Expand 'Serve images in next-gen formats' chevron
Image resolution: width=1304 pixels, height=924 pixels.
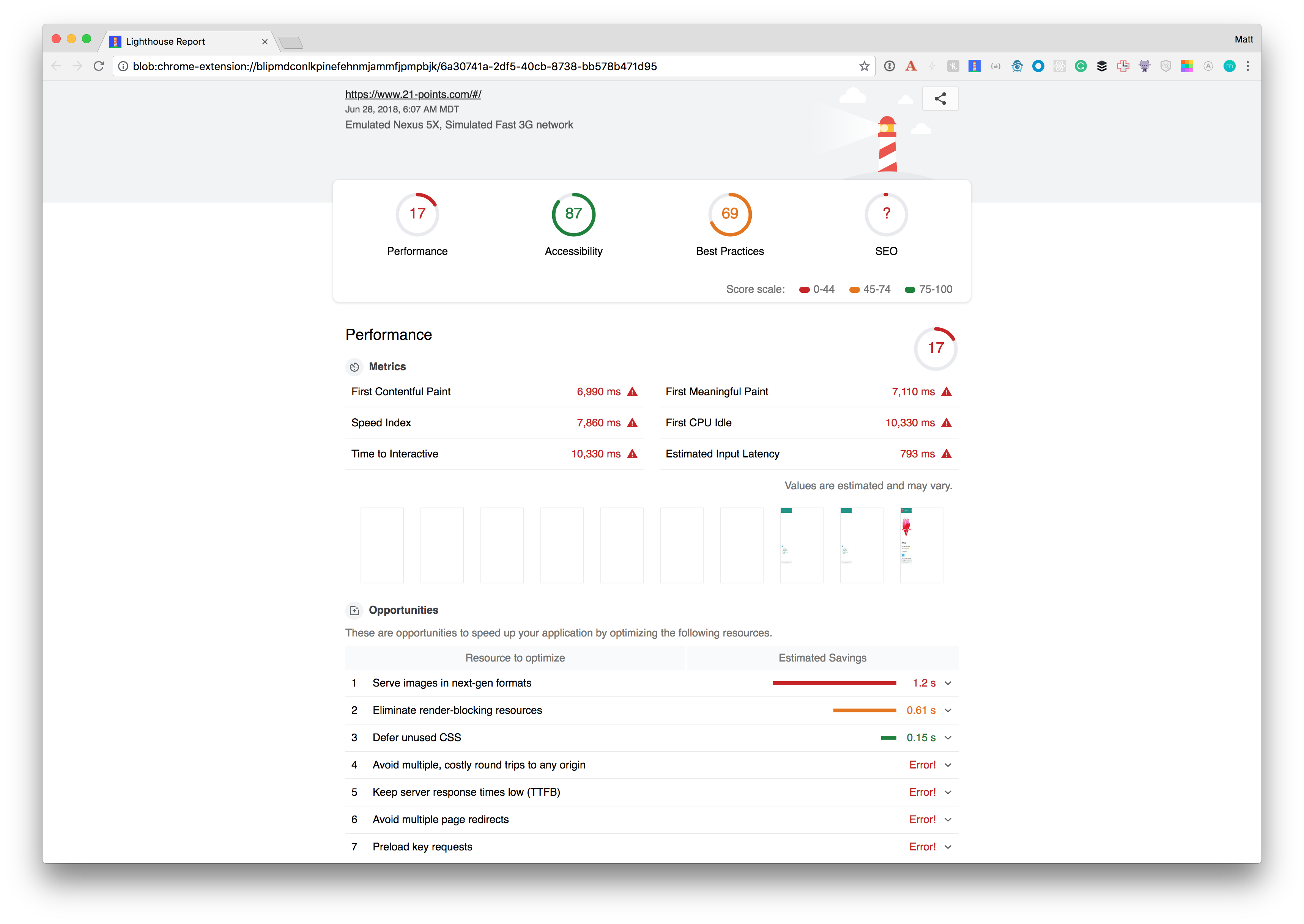click(x=948, y=683)
